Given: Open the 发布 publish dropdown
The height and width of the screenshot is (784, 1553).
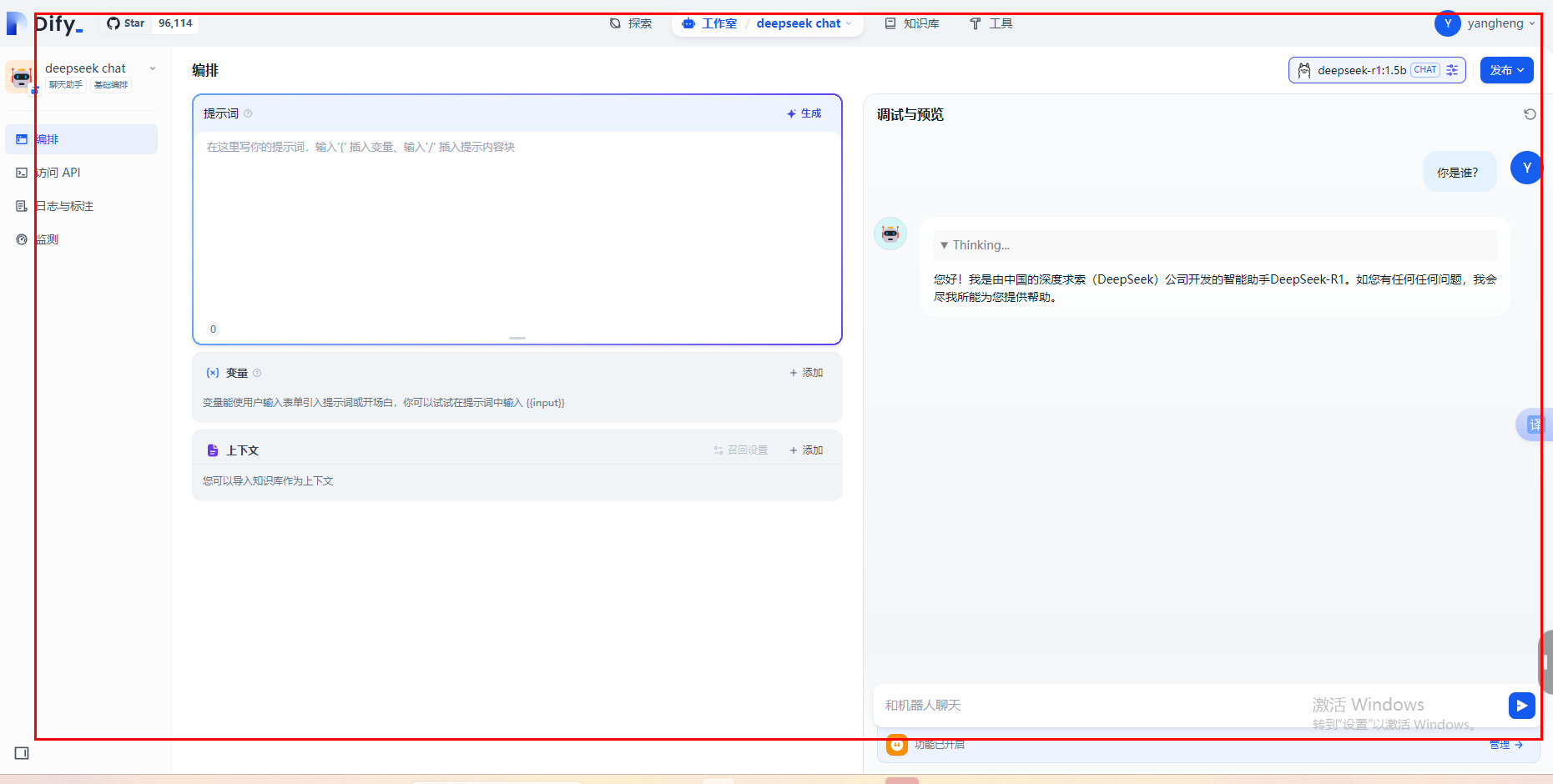Looking at the screenshot, I should (x=1507, y=70).
